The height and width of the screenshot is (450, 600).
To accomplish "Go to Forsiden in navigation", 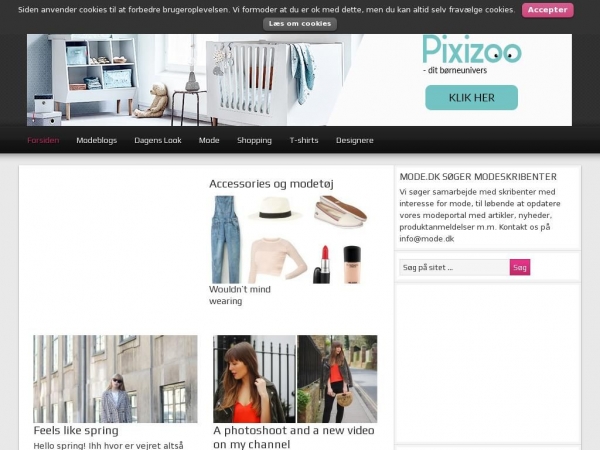I will (x=43, y=140).
